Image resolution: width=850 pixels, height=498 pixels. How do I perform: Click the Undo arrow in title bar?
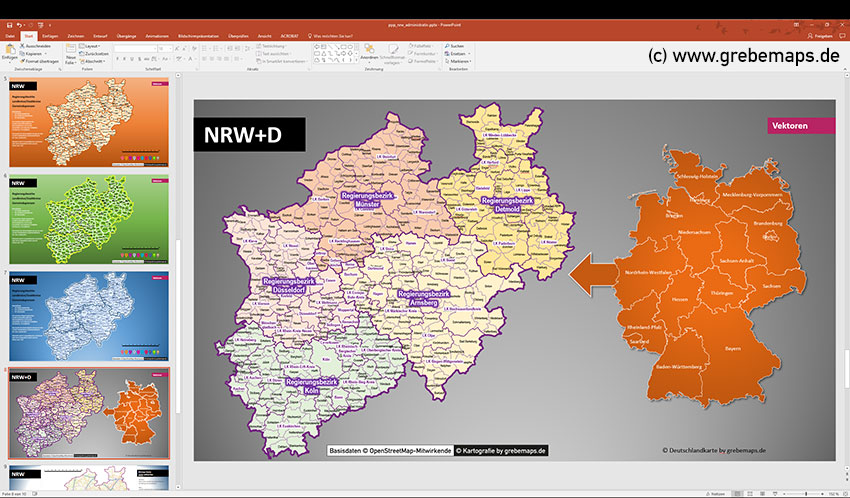pos(19,23)
